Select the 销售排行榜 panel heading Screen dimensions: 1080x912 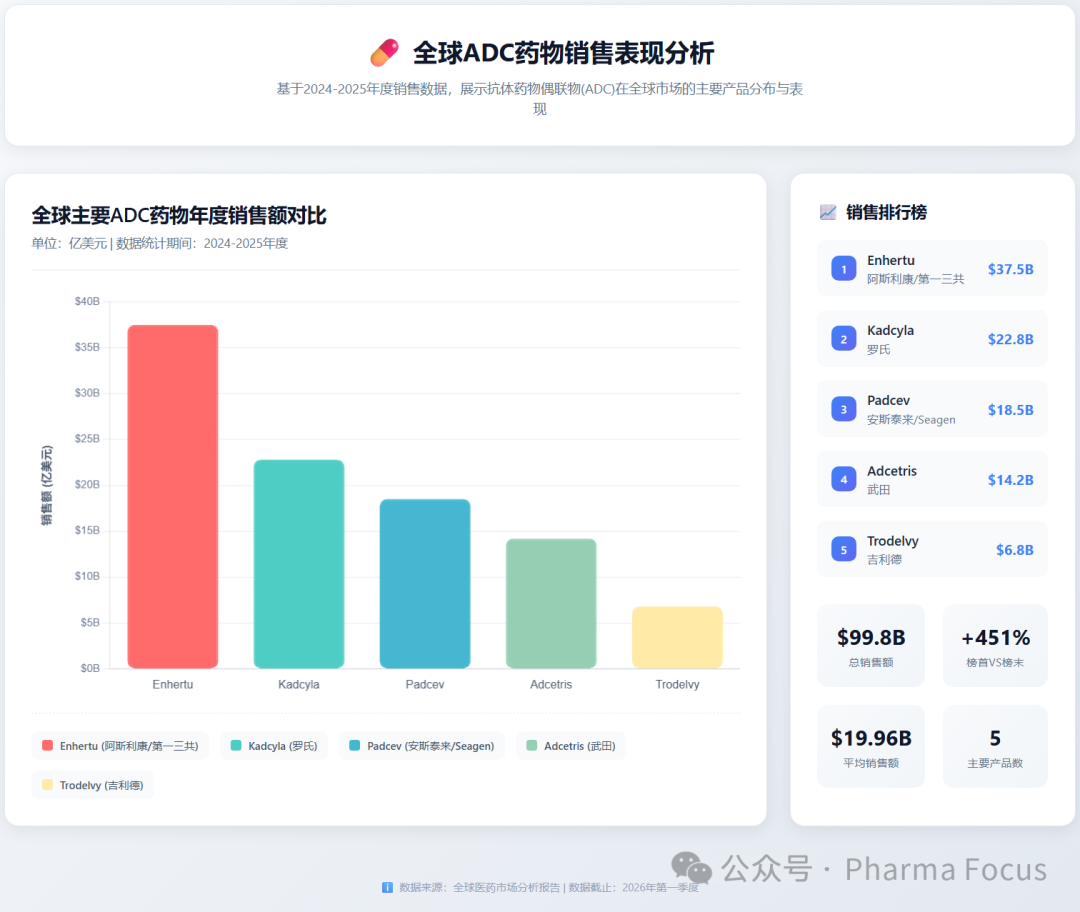pos(885,212)
